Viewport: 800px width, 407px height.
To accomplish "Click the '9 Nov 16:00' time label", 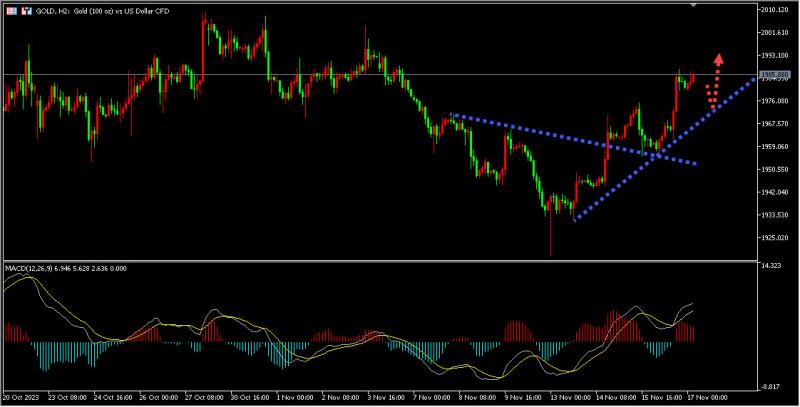I will click(x=522, y=397).
